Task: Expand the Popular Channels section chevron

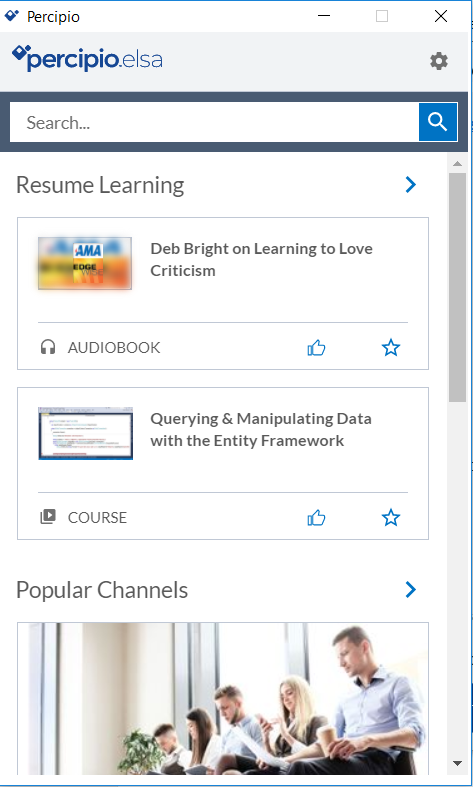Action: 411,590
